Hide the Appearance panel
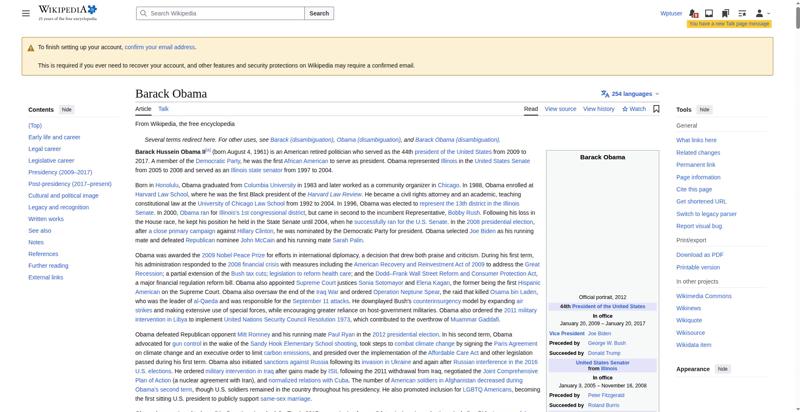800x412 pixels. point(722,369)
